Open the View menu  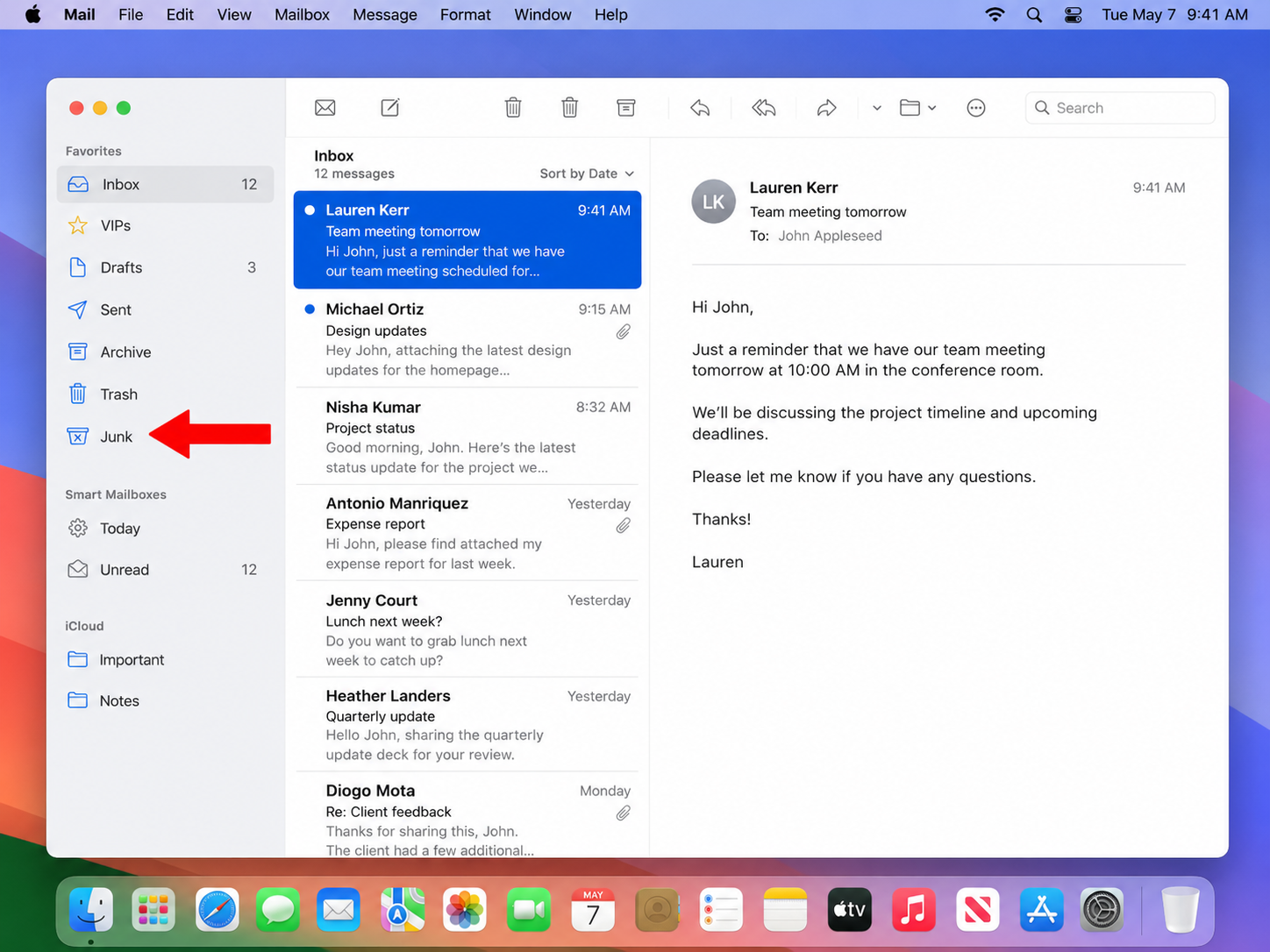[234, 15]
